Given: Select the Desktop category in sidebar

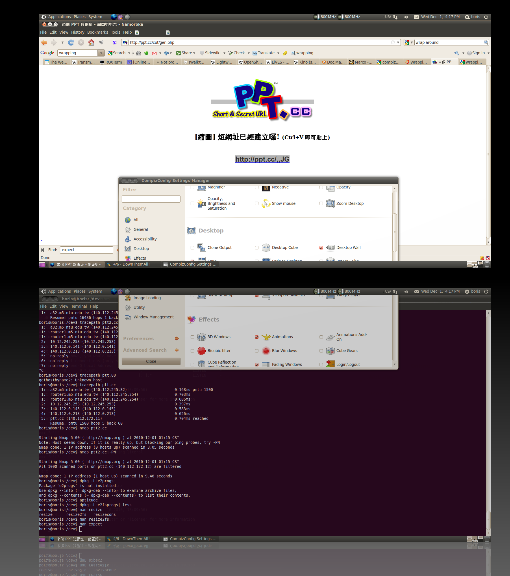Looking at the screenshot, I should (137, 249).
